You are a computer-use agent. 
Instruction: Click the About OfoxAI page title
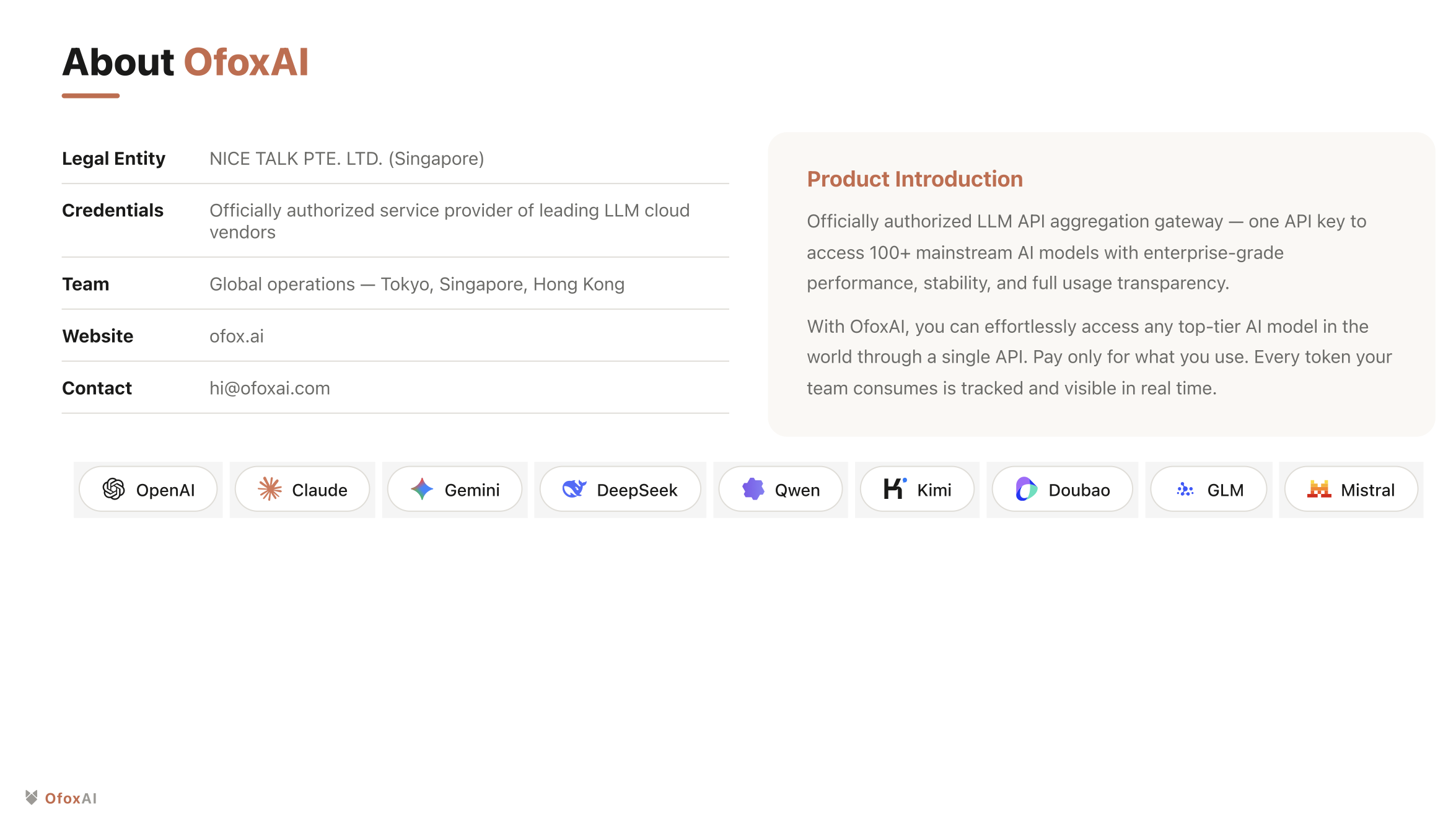pos(185,63)
